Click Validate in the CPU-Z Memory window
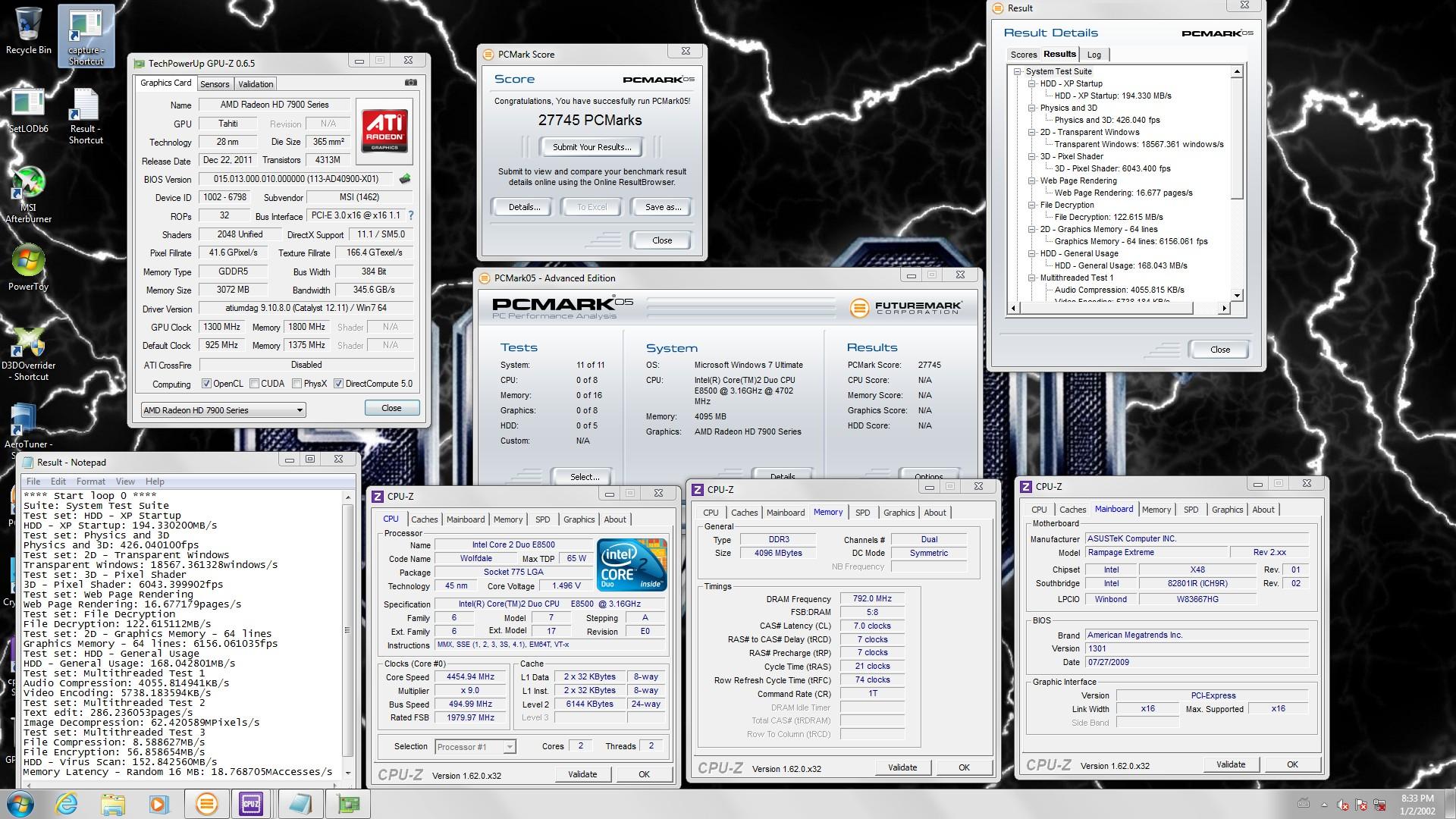The width and height of the screenshot is (1456, 819). tap(902, 767)
